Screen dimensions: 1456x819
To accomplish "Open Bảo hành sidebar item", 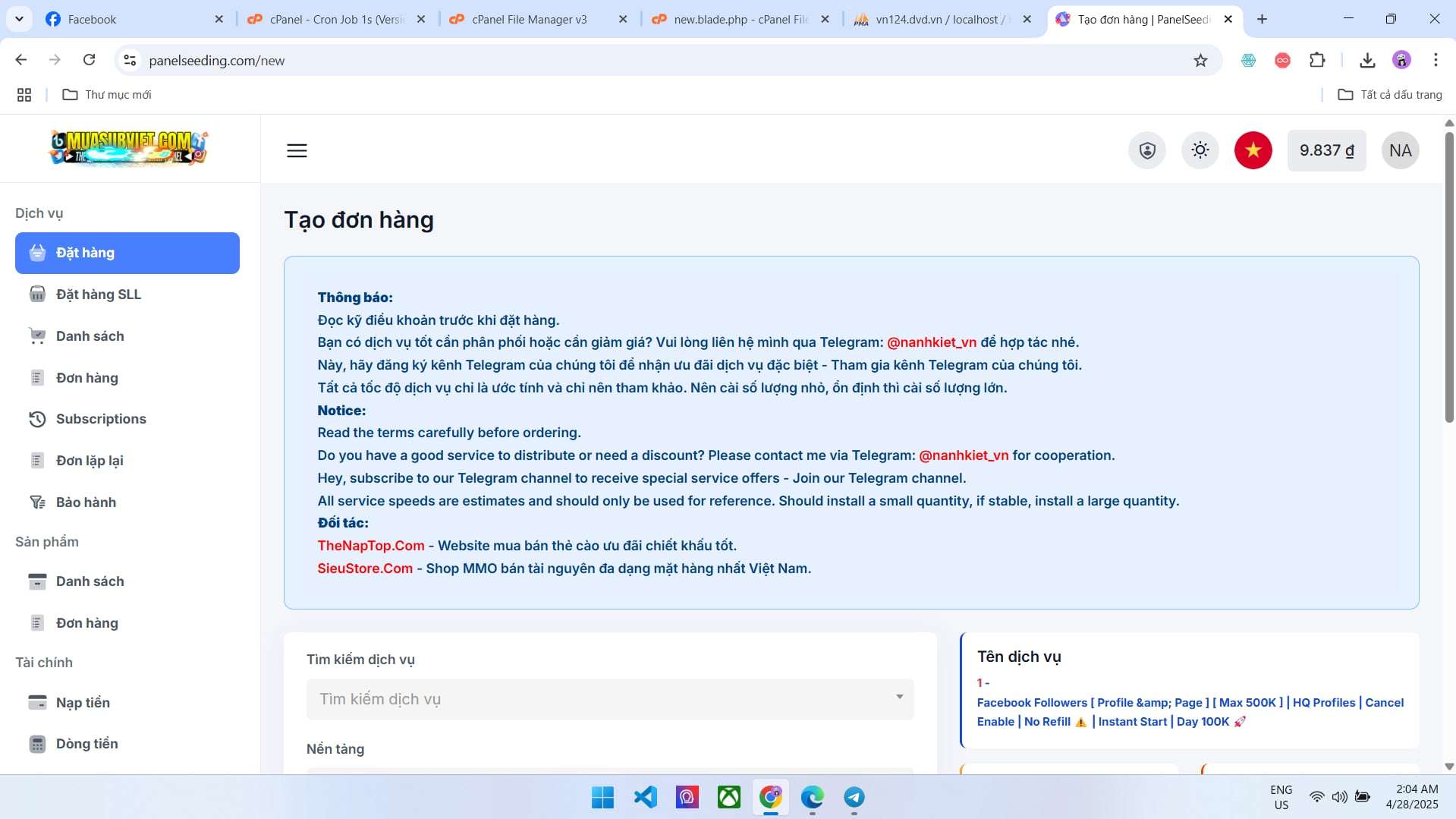I will point(127,502).
